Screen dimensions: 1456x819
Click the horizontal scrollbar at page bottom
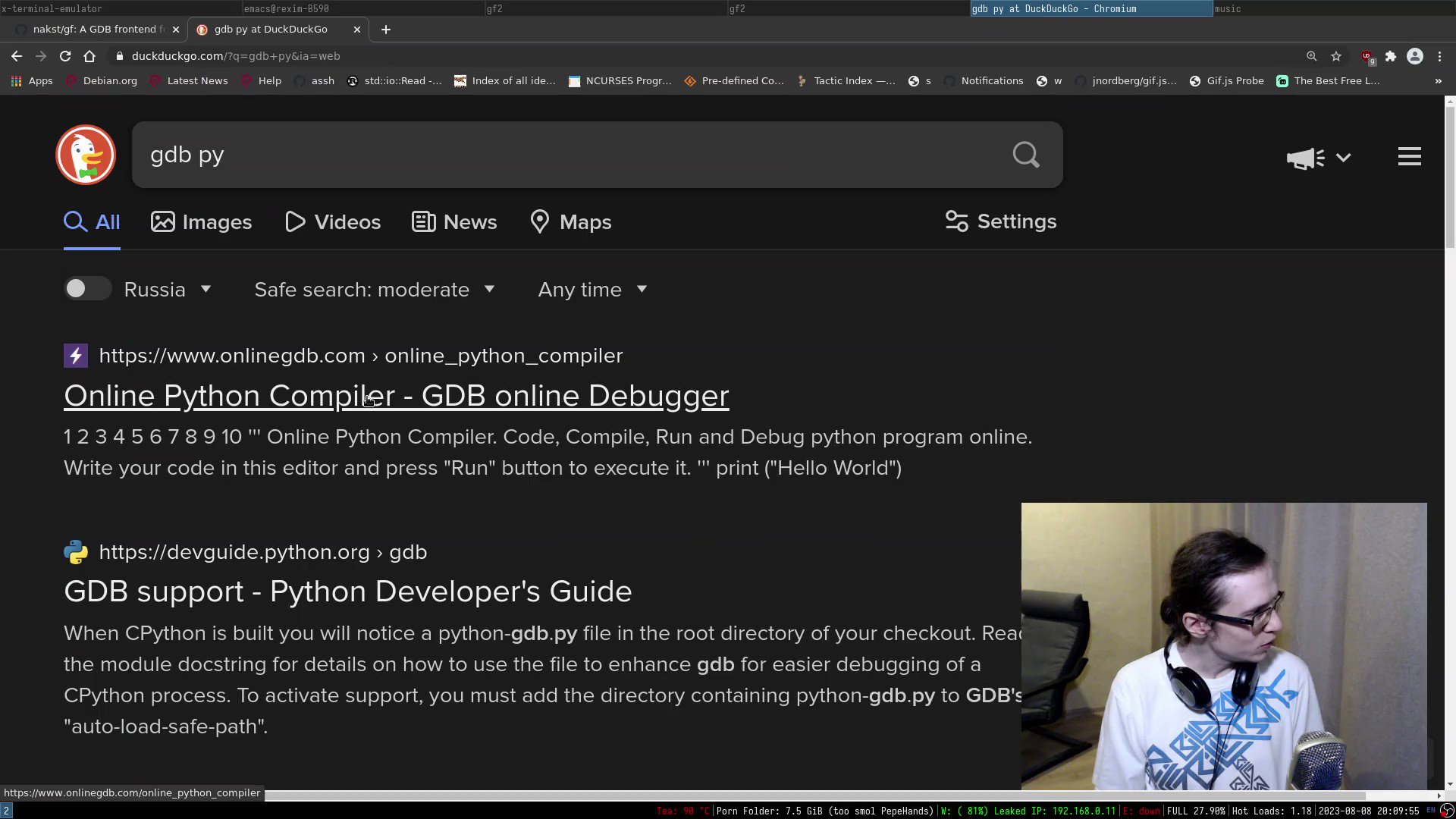(815, 795)
